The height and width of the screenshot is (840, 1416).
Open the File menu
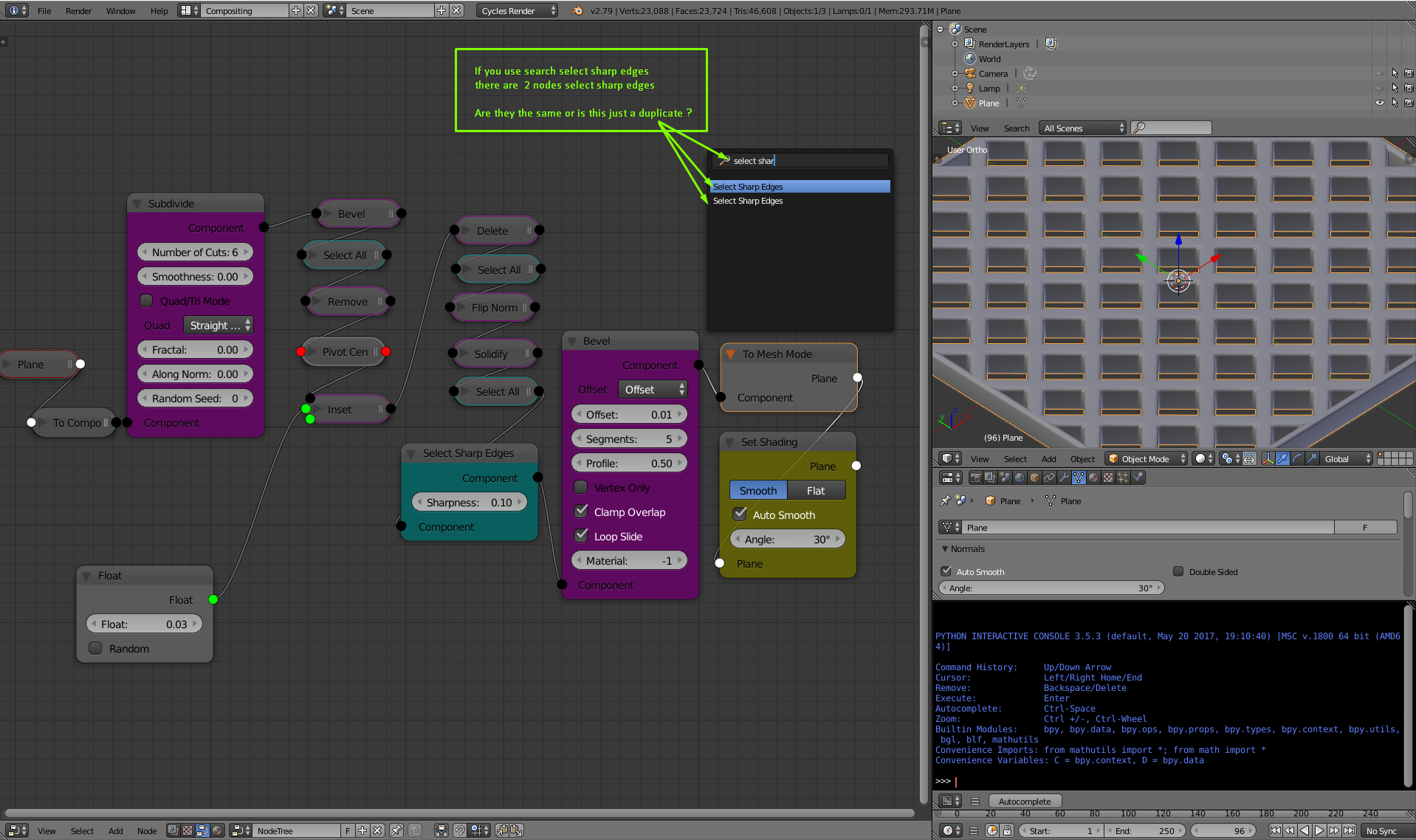[44, 10]
